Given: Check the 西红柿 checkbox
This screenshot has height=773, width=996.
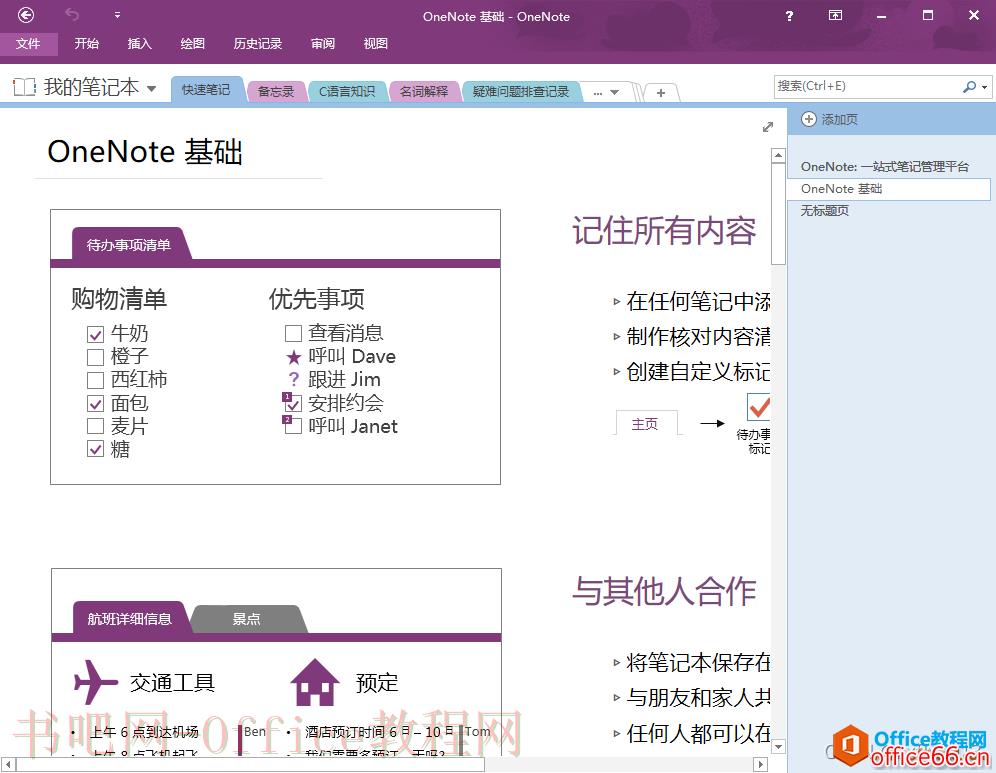Looking at the screenshot, I should pos(95,380).
